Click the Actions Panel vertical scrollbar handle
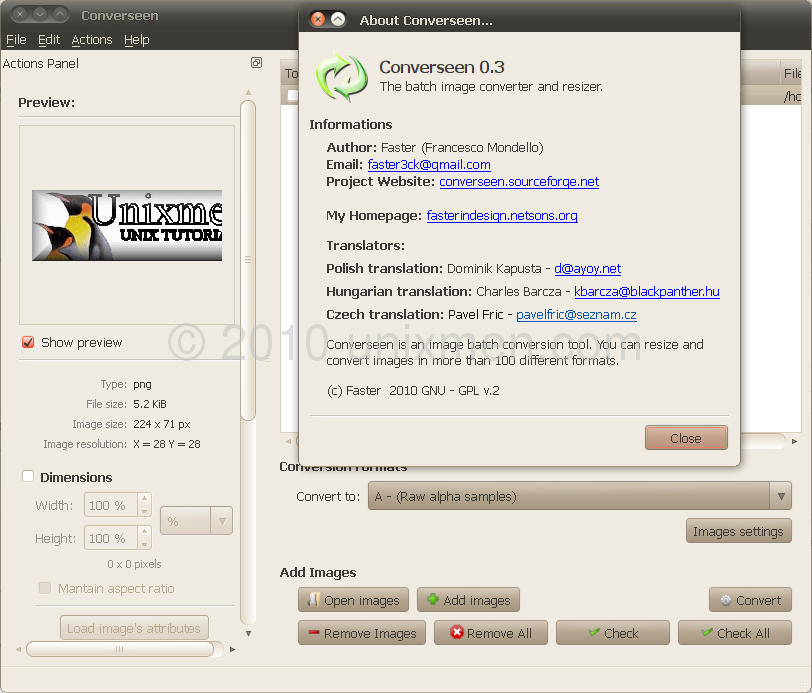This screenshot has height=693, width=812. click(248, 260)
